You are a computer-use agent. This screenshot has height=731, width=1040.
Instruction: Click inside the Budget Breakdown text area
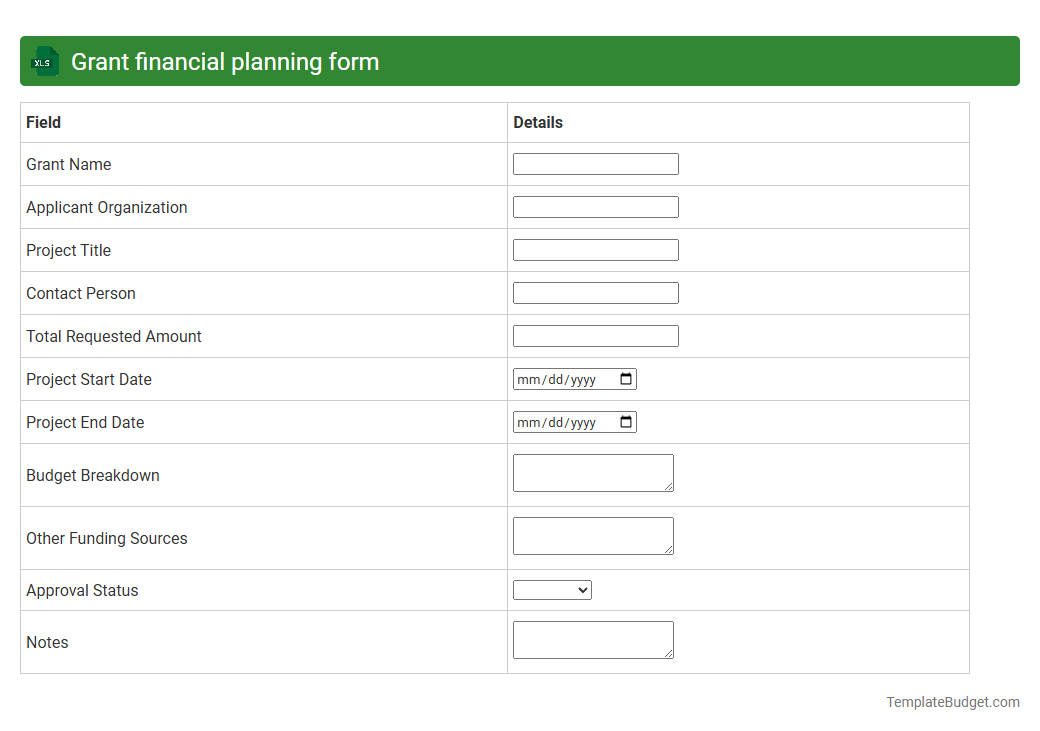point(593,472)
